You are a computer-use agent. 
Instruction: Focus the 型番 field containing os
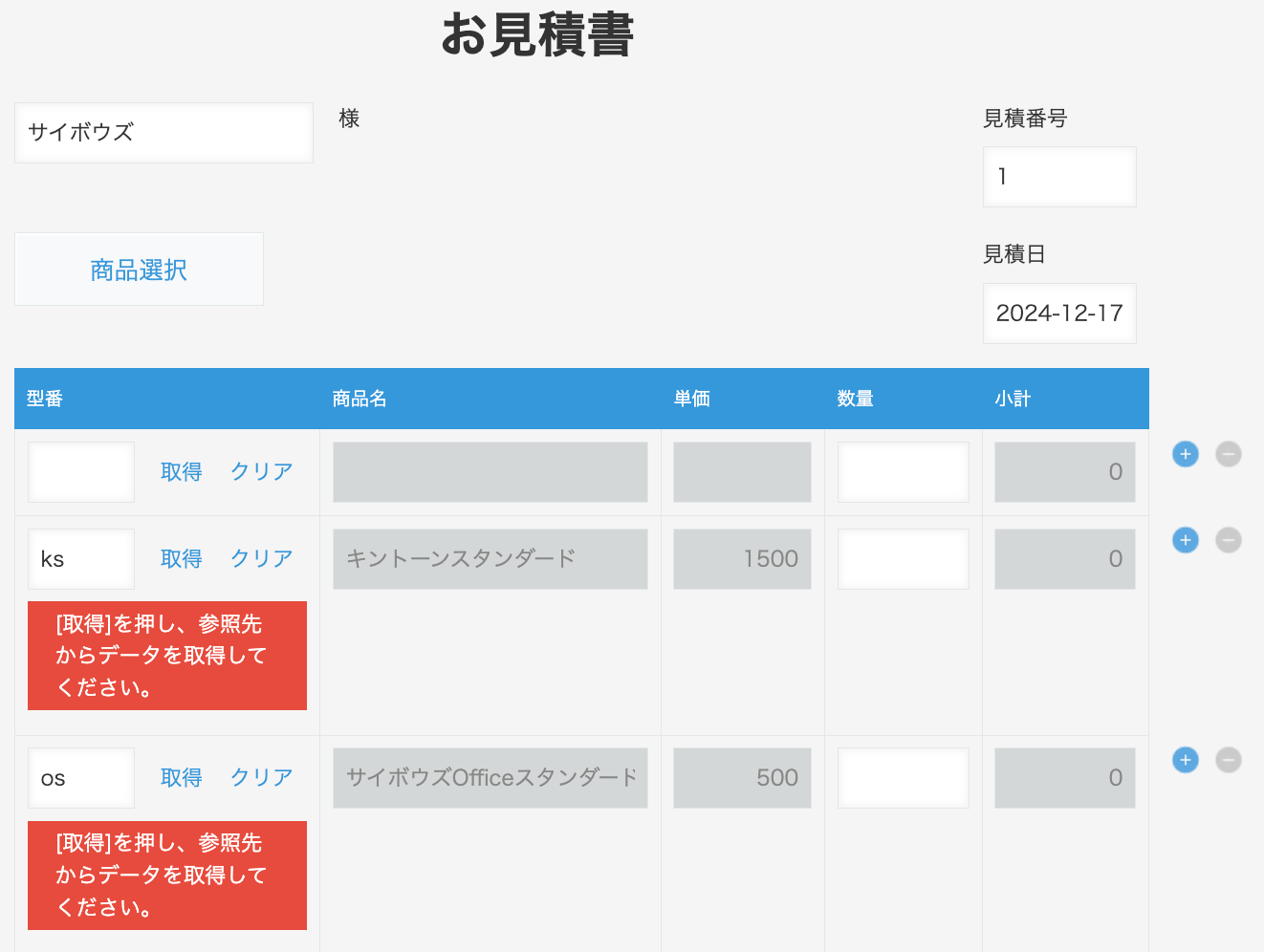81,778
